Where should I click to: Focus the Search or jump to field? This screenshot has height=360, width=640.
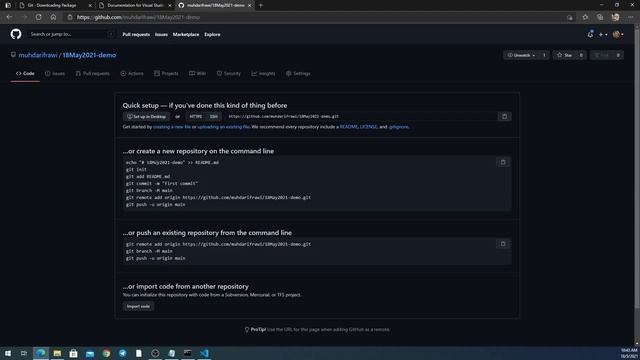(x=71, y=34)
